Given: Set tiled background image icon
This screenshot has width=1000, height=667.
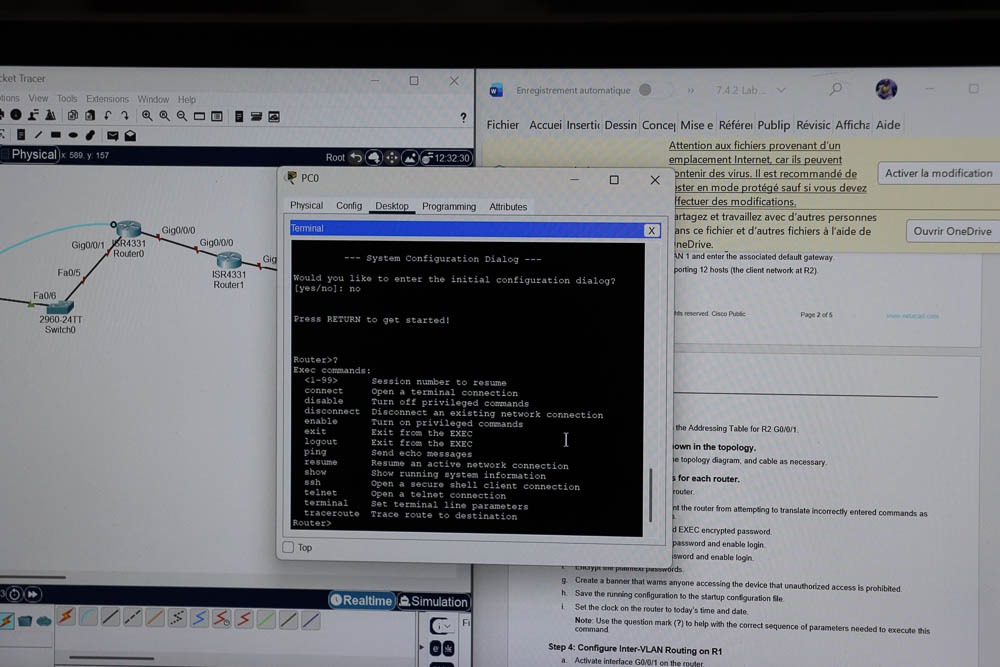Looking at the screenshot, I should click(x=409, y=158).
